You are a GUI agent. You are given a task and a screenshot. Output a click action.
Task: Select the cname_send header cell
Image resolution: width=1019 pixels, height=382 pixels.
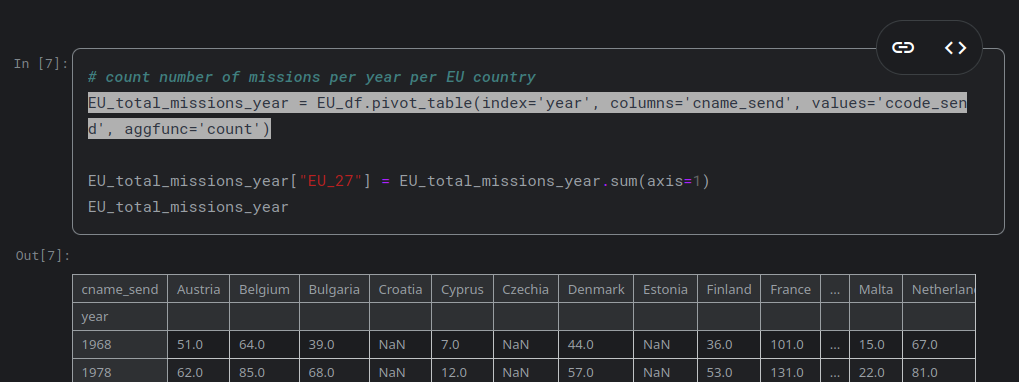point(120,289)
